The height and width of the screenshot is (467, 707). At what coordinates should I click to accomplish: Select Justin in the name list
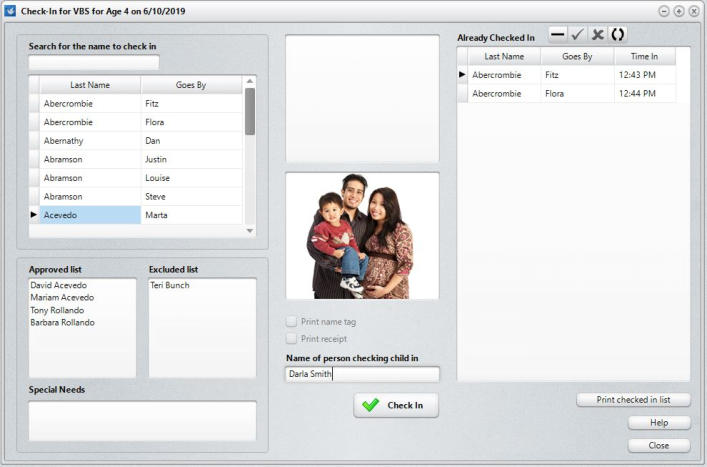191,159
